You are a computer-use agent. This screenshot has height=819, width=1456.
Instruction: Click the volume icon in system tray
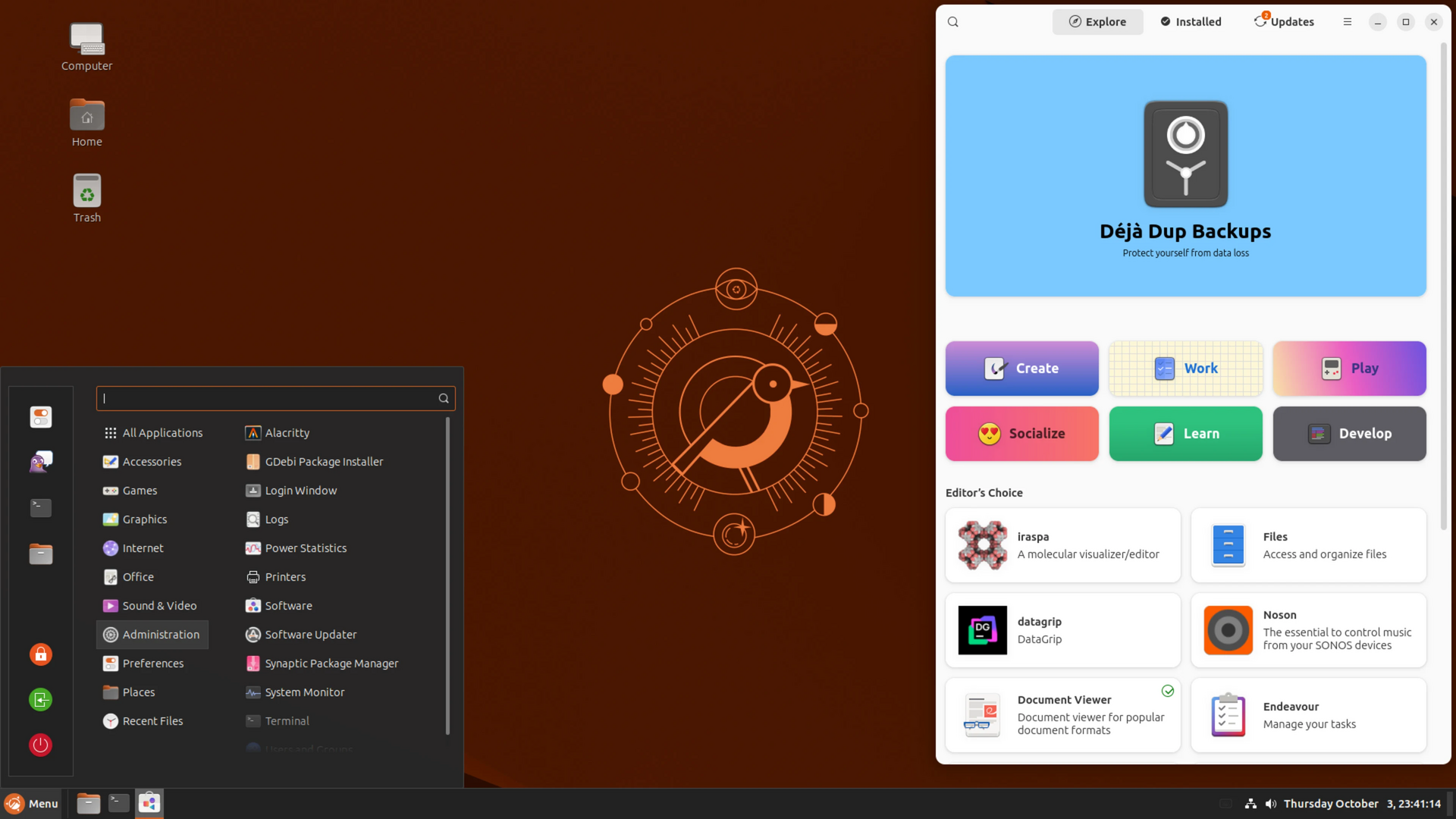1271,804
